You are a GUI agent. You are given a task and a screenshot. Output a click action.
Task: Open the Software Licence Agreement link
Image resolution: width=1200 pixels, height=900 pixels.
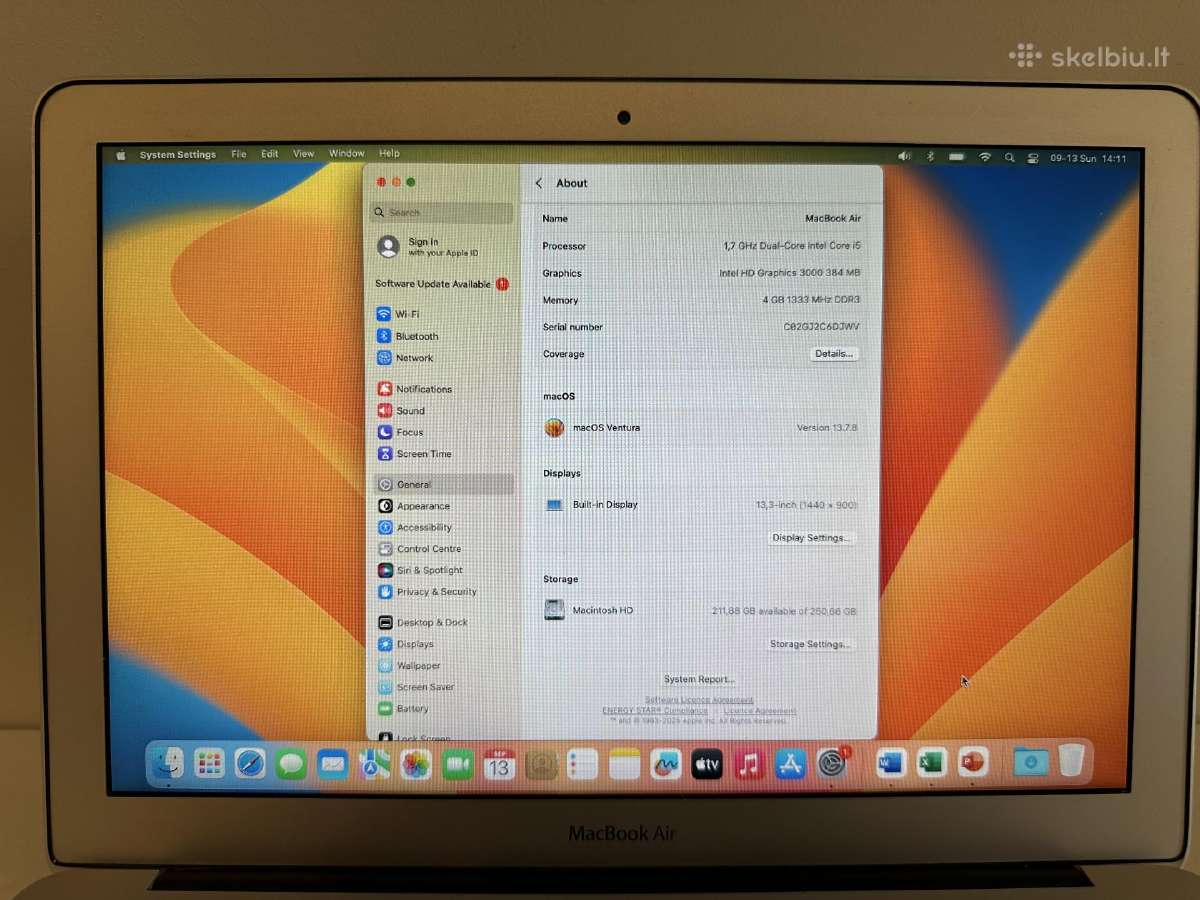point(699,700)
